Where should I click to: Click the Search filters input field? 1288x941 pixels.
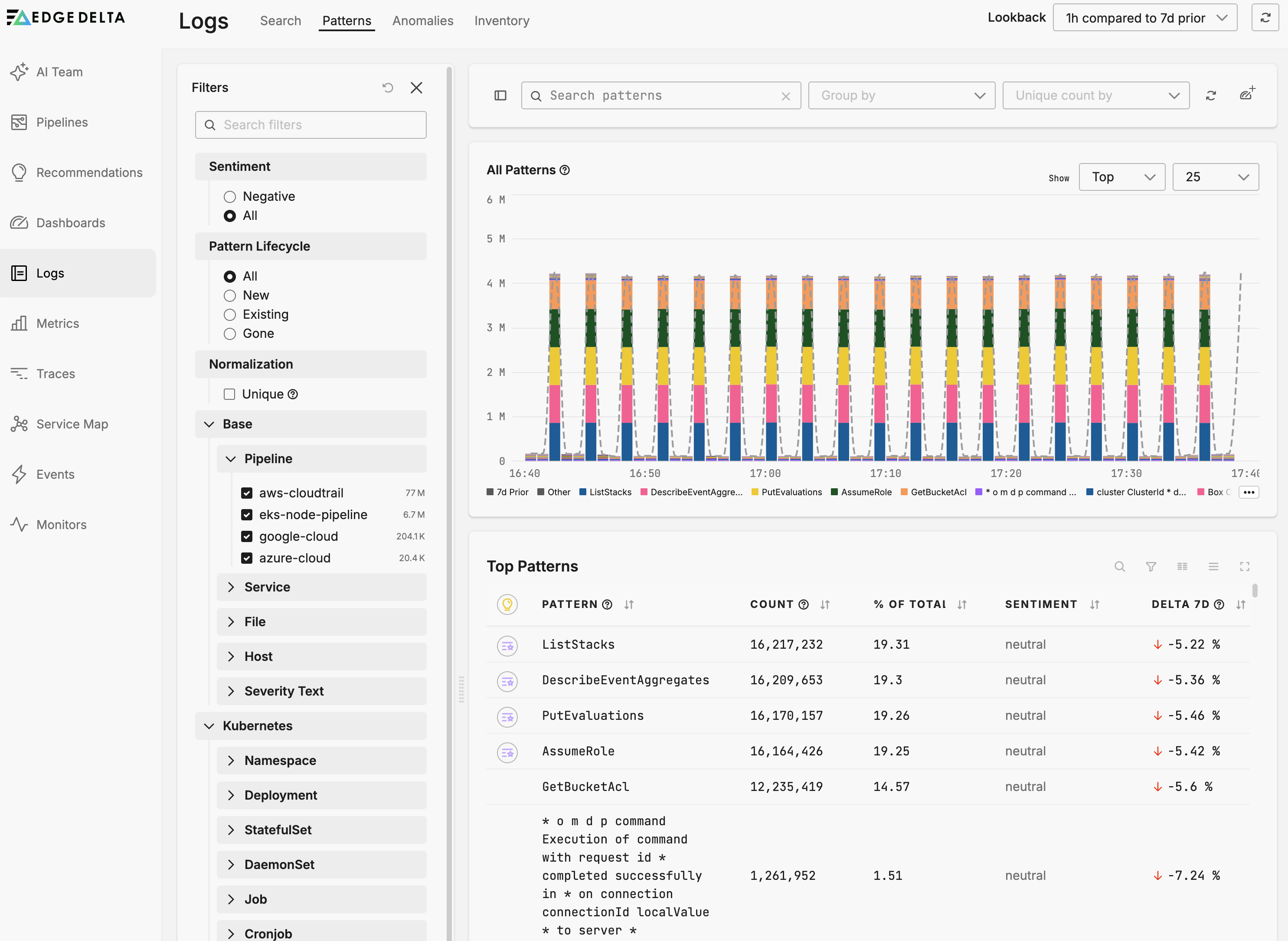coord(311,125)
